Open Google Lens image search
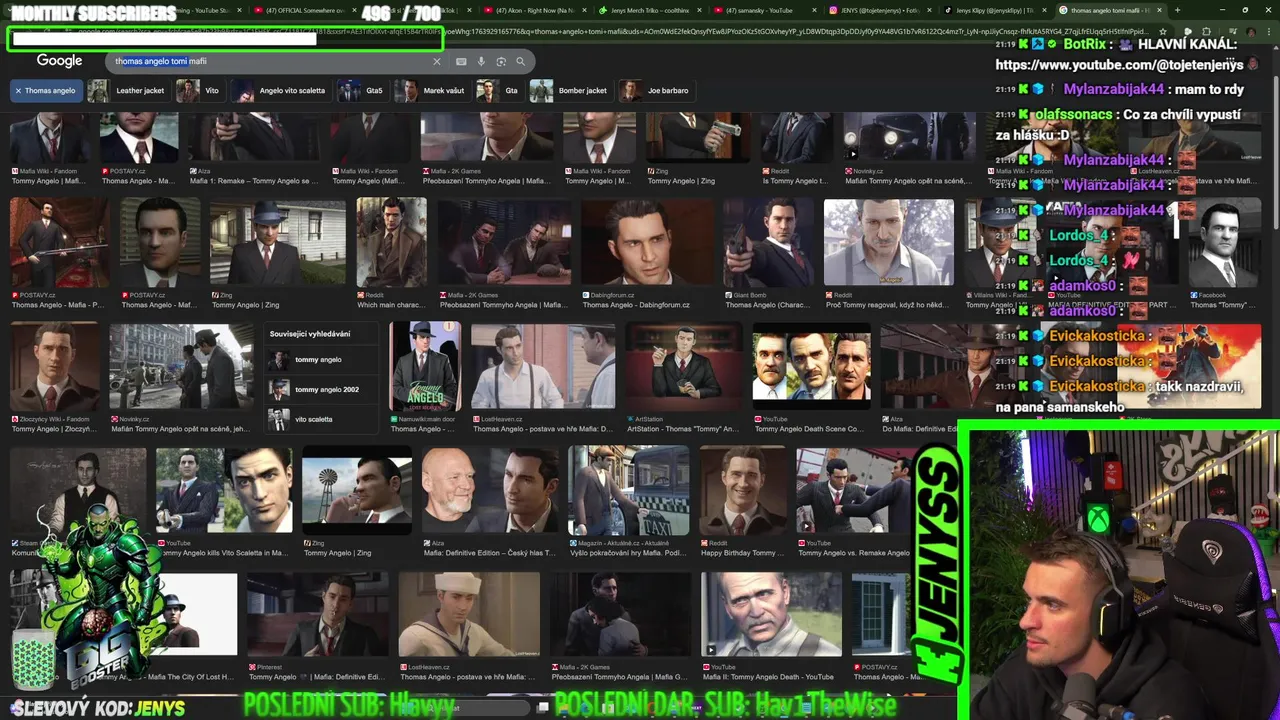 coord(501,61)
